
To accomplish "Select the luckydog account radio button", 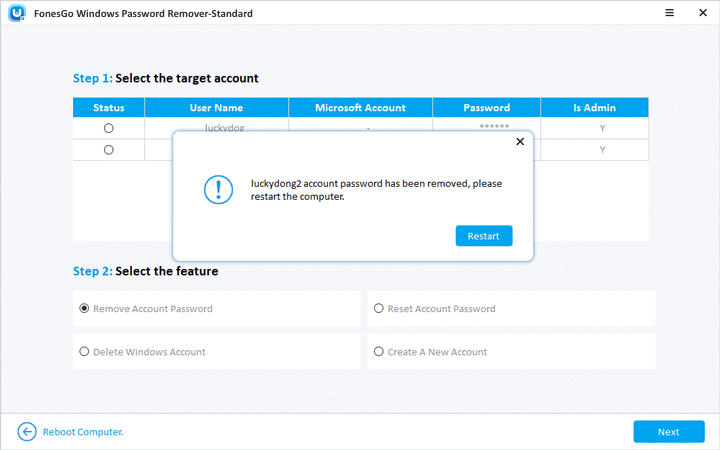I will (108, 128).
